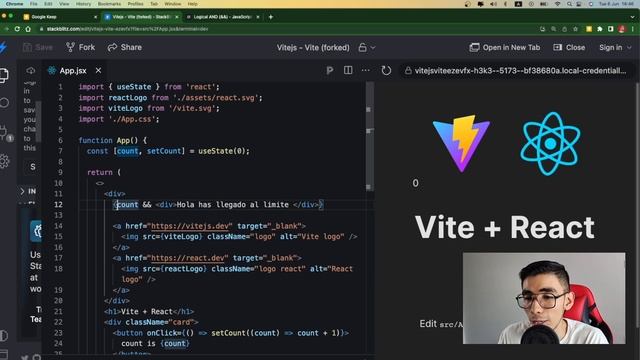Close the App.jsx editor tab
The image size is (640, 360).
98,71
